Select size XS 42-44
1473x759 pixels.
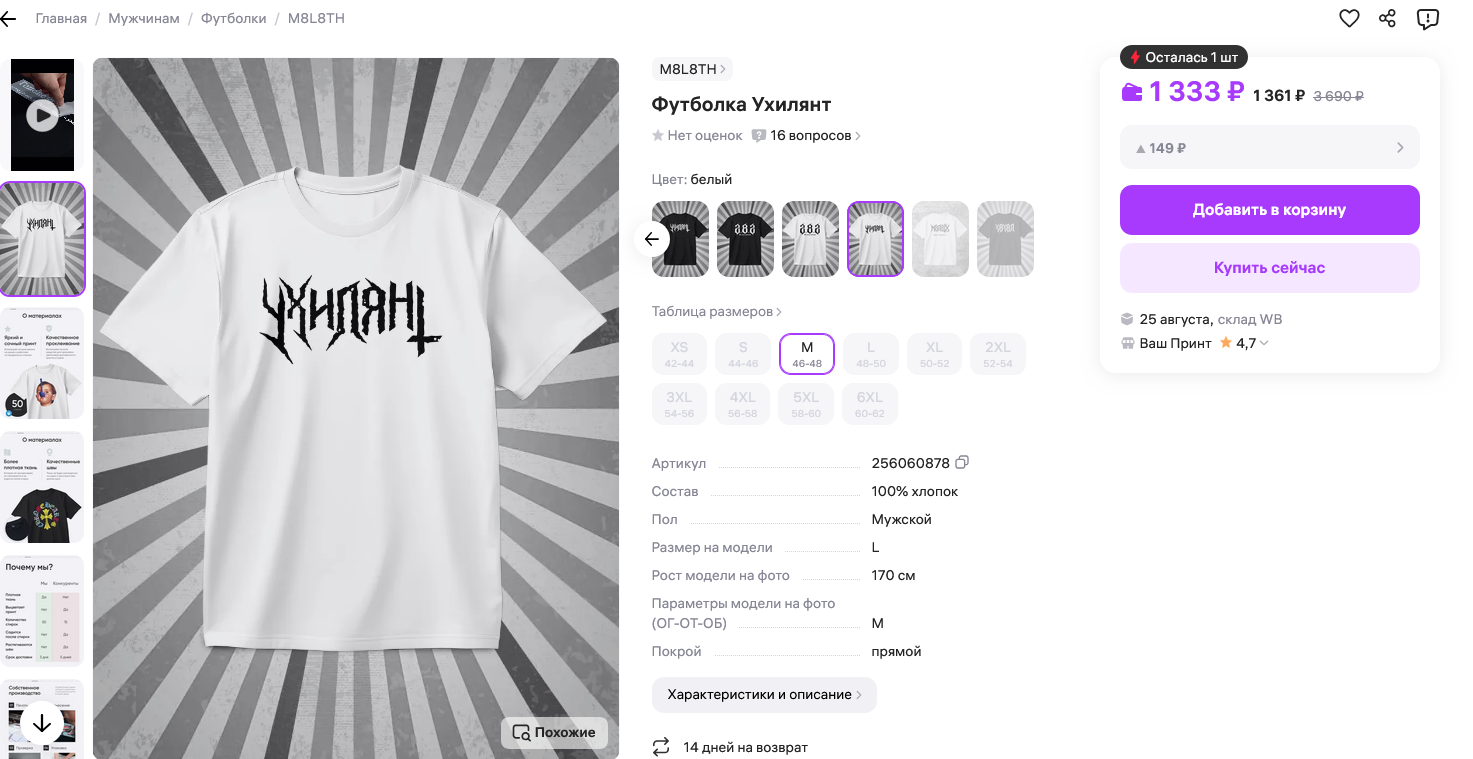click(679, 353)
